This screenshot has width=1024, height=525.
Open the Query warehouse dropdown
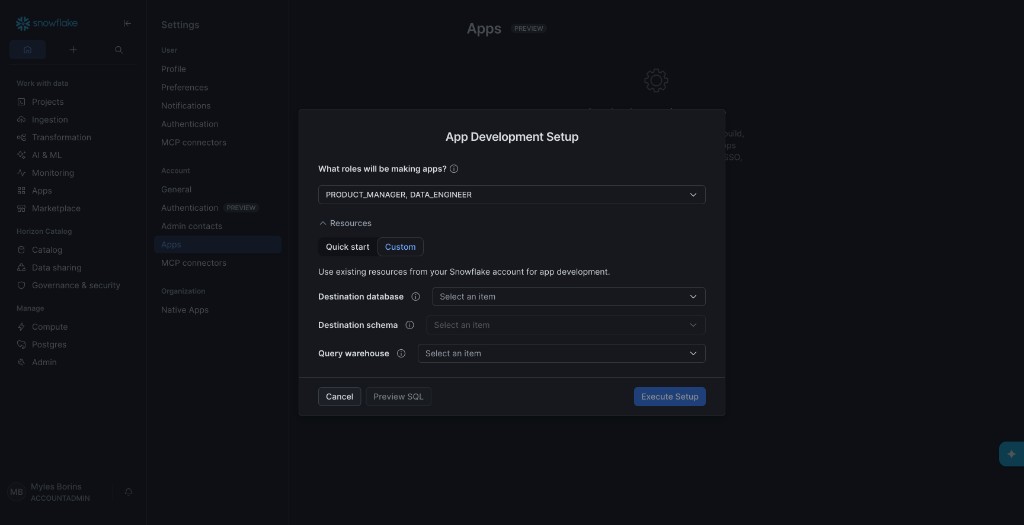tap(562, 353)
